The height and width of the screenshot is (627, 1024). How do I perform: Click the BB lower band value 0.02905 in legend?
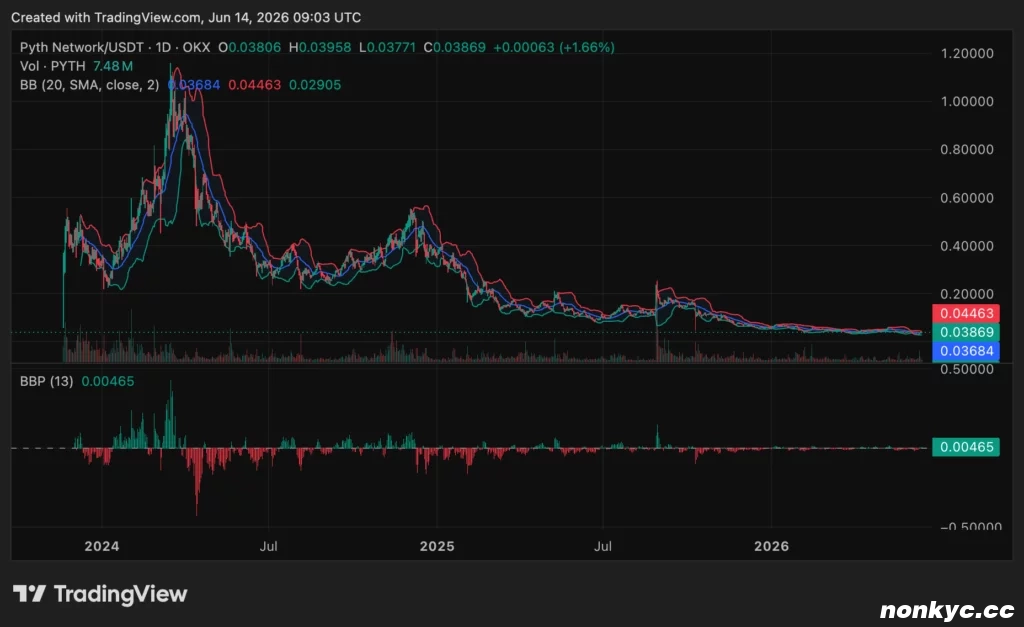pos(315,85)
